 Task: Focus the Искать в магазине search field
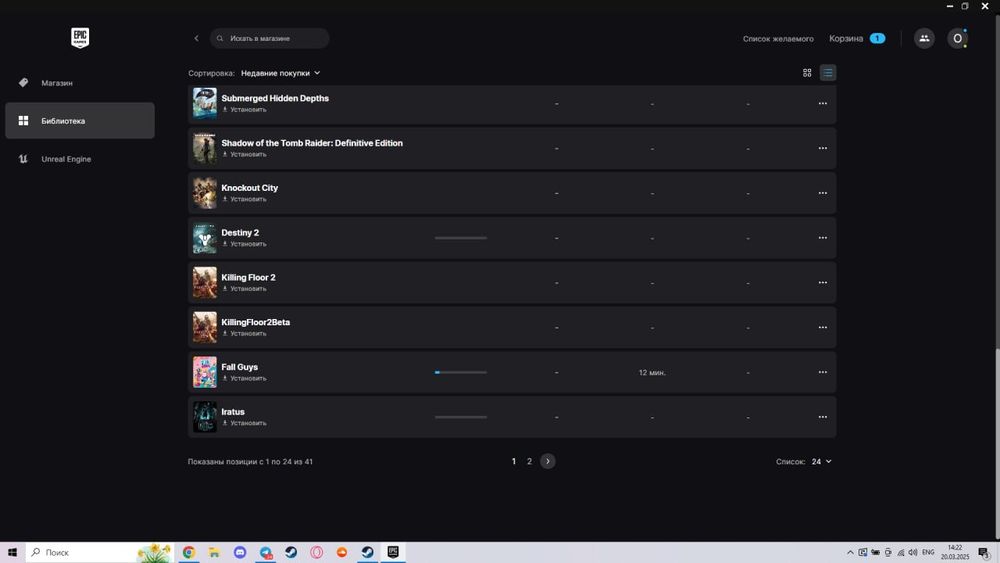270,38
